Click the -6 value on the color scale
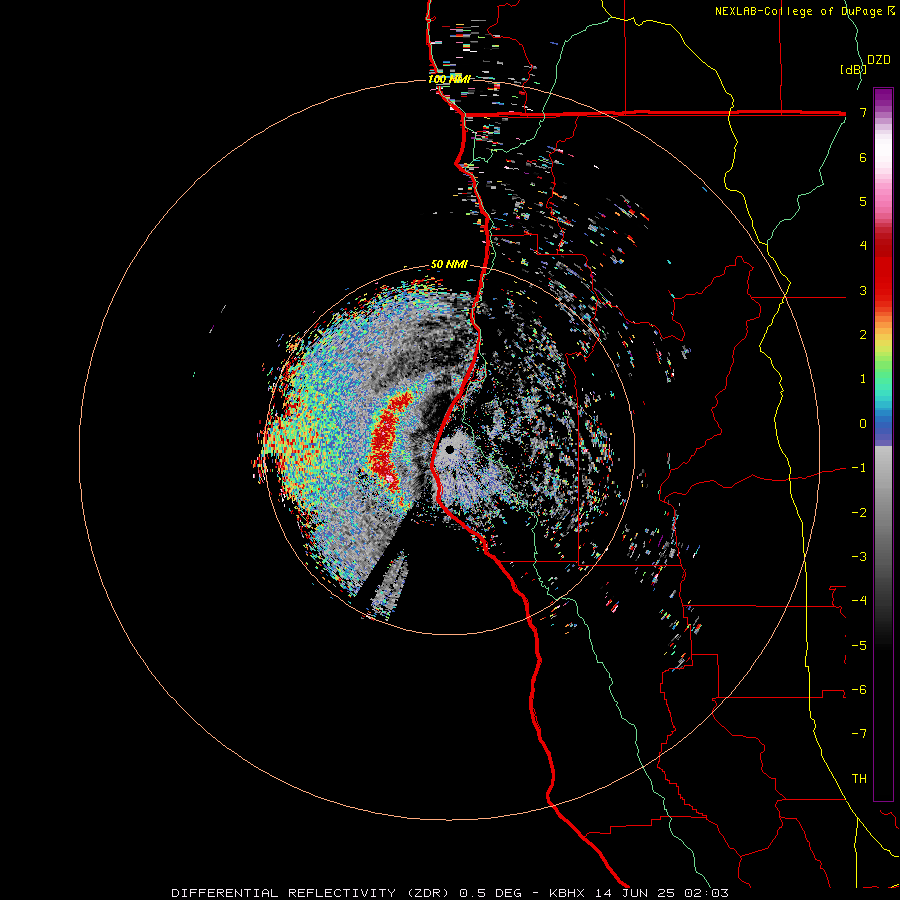Viewport: 900px width, 900px height. pos(859,690)
